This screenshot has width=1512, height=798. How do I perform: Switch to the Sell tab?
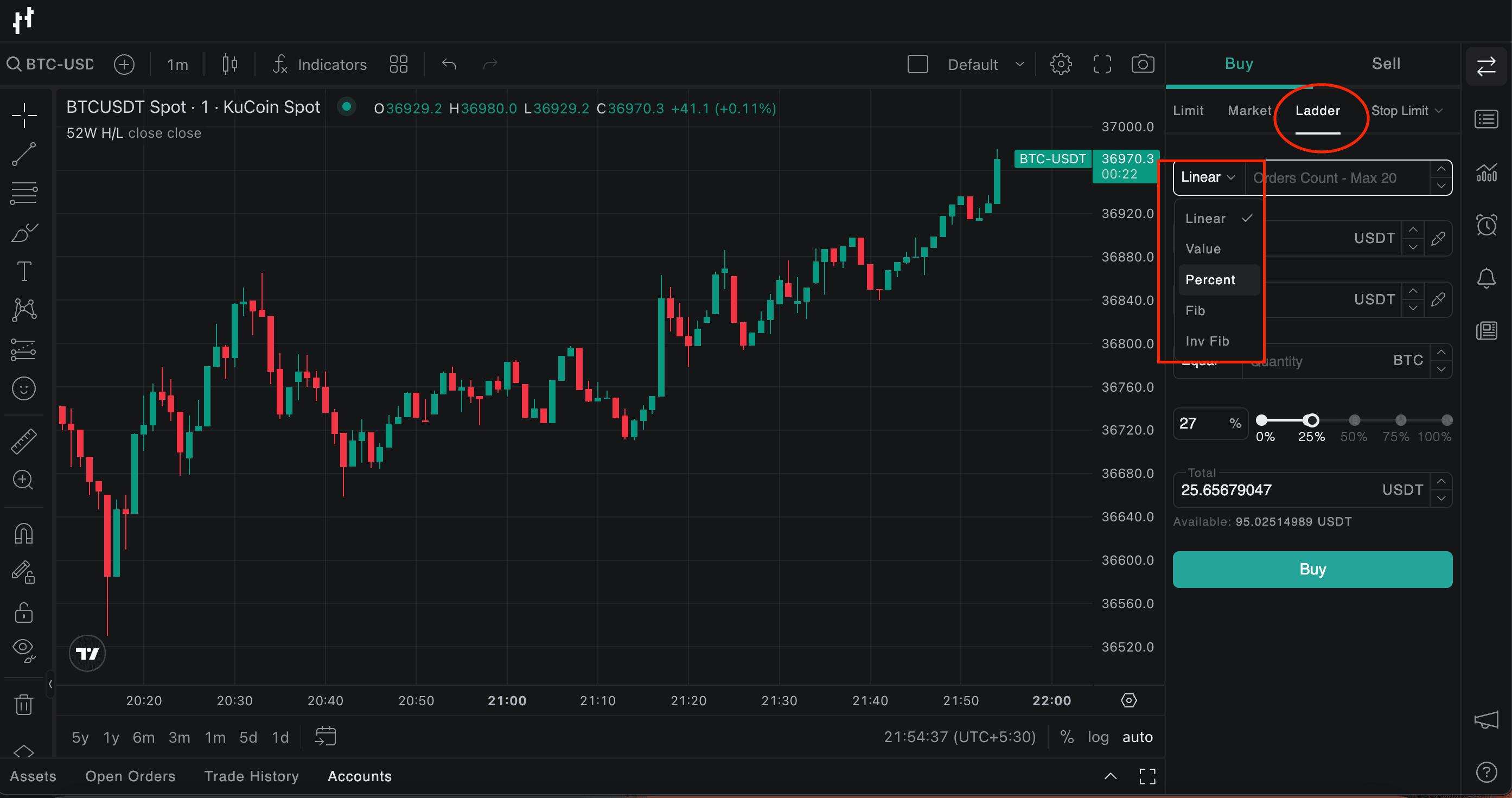(x=1386, y=63)
